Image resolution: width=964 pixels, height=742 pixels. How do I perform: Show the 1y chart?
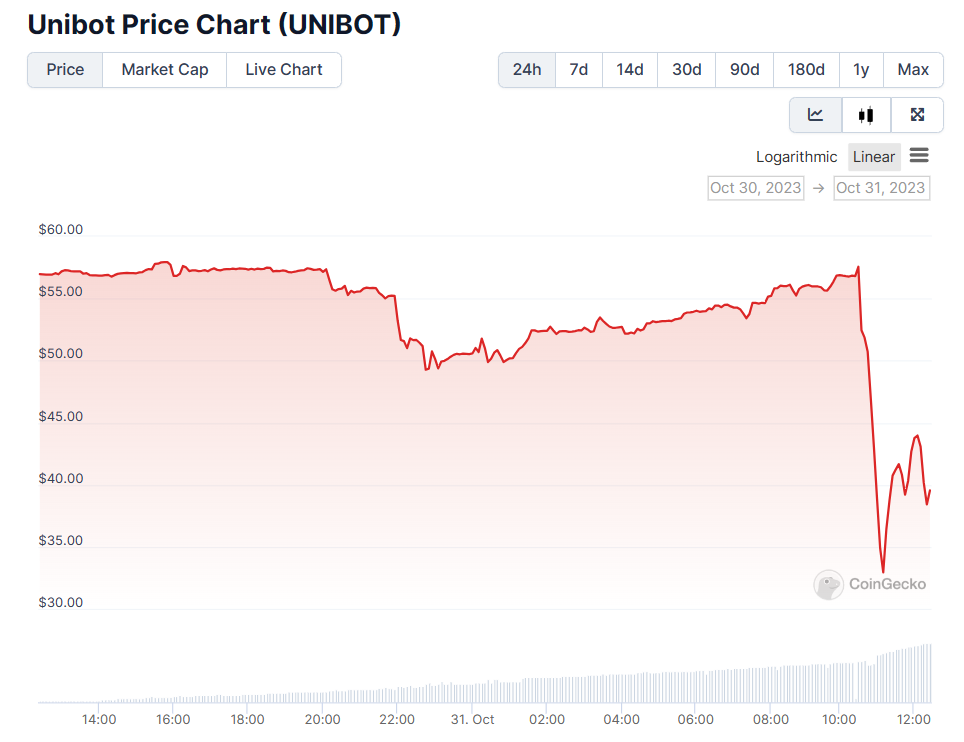pos(862,69)
